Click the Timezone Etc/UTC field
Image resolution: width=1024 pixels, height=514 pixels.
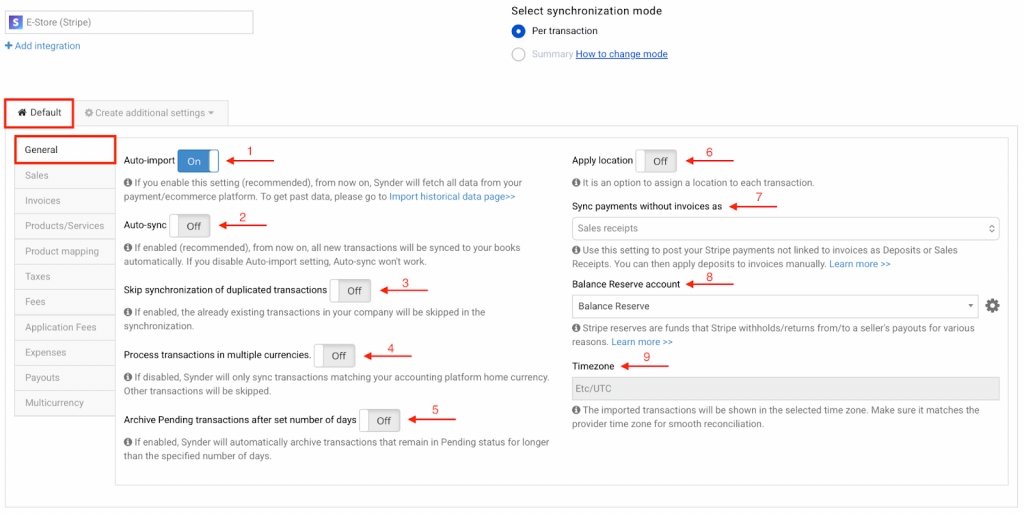(x=785, y=389)
